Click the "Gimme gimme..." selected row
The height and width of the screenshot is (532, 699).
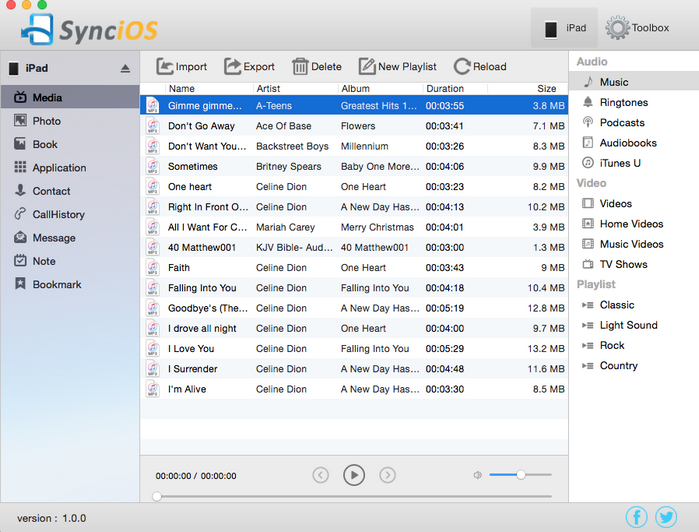click(x=354, y=106)
